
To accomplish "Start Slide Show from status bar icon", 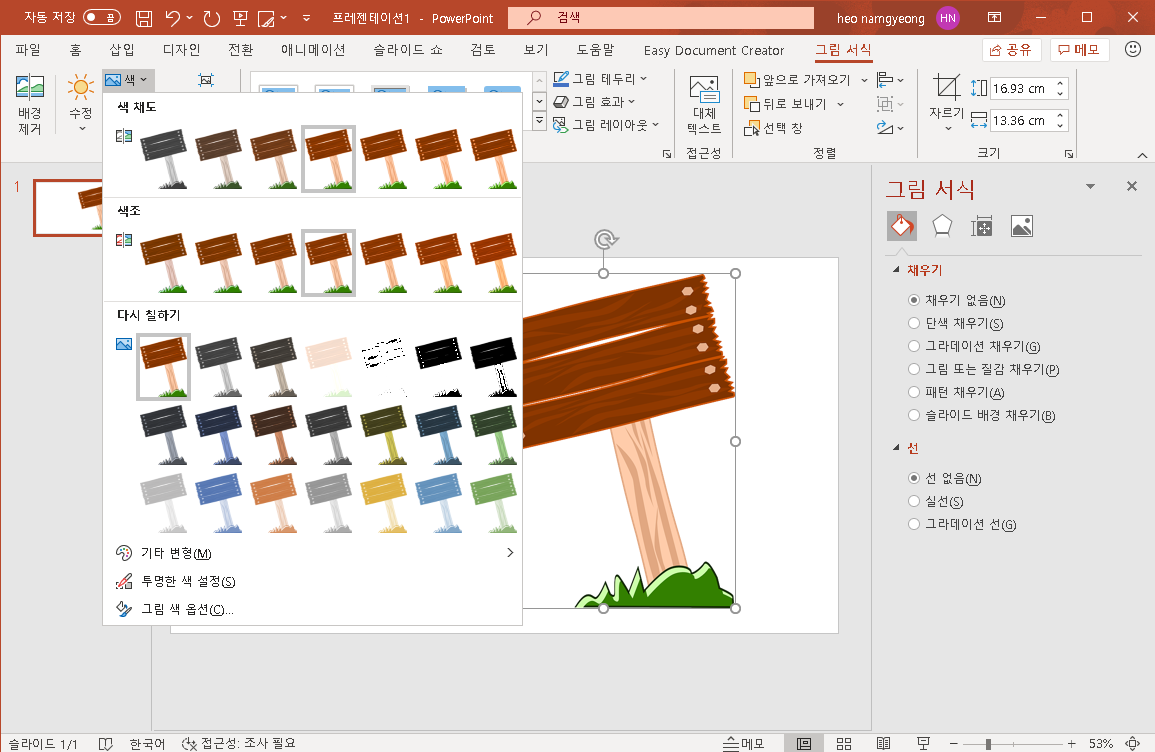I will pos(923,743).
